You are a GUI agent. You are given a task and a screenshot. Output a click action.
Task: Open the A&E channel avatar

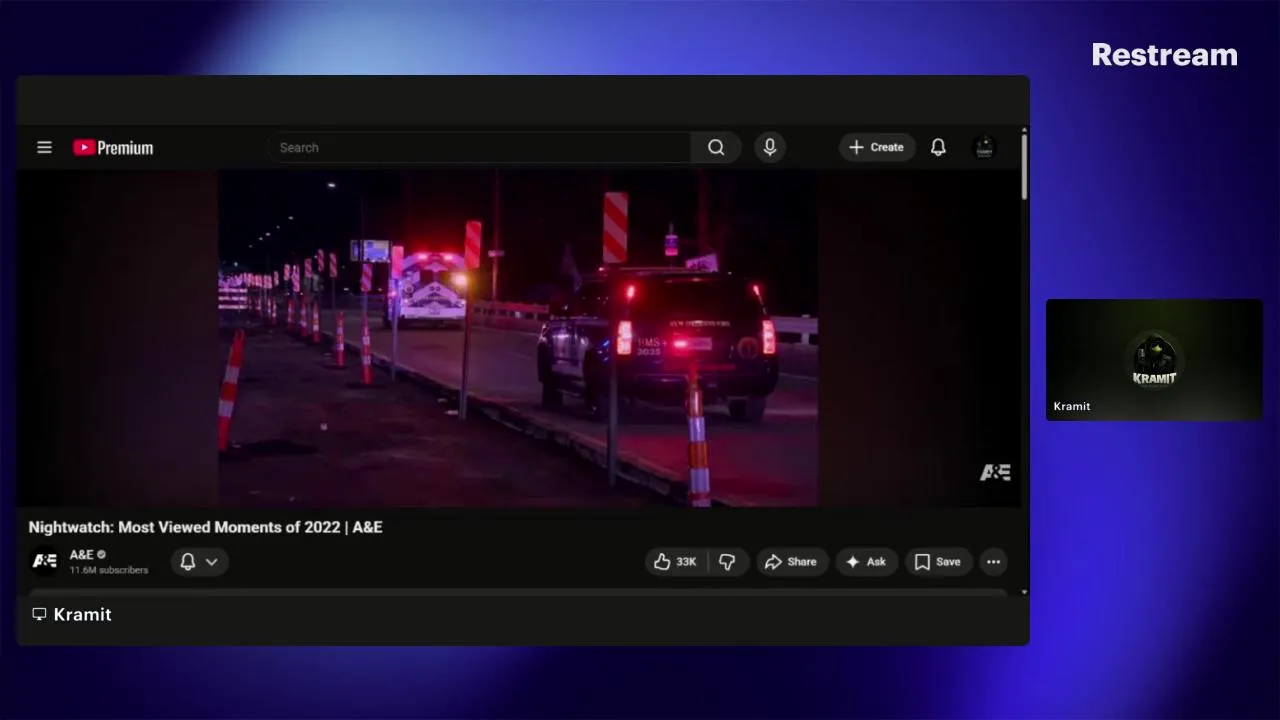click(x=45, y=561)
